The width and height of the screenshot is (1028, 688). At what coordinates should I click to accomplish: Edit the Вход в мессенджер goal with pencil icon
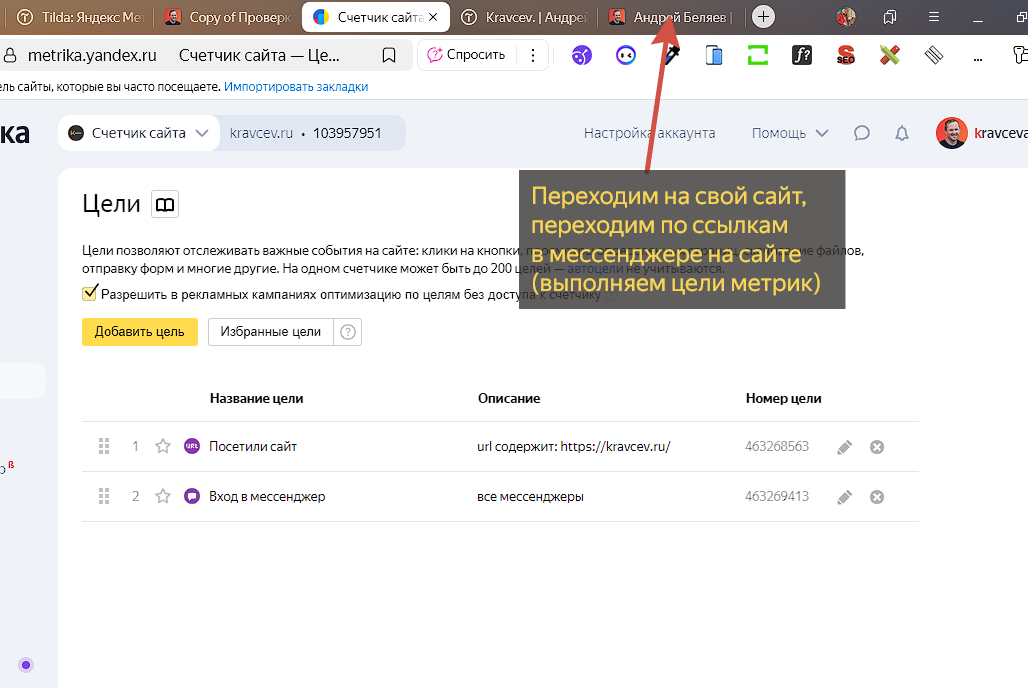click(x=845, y=497)
